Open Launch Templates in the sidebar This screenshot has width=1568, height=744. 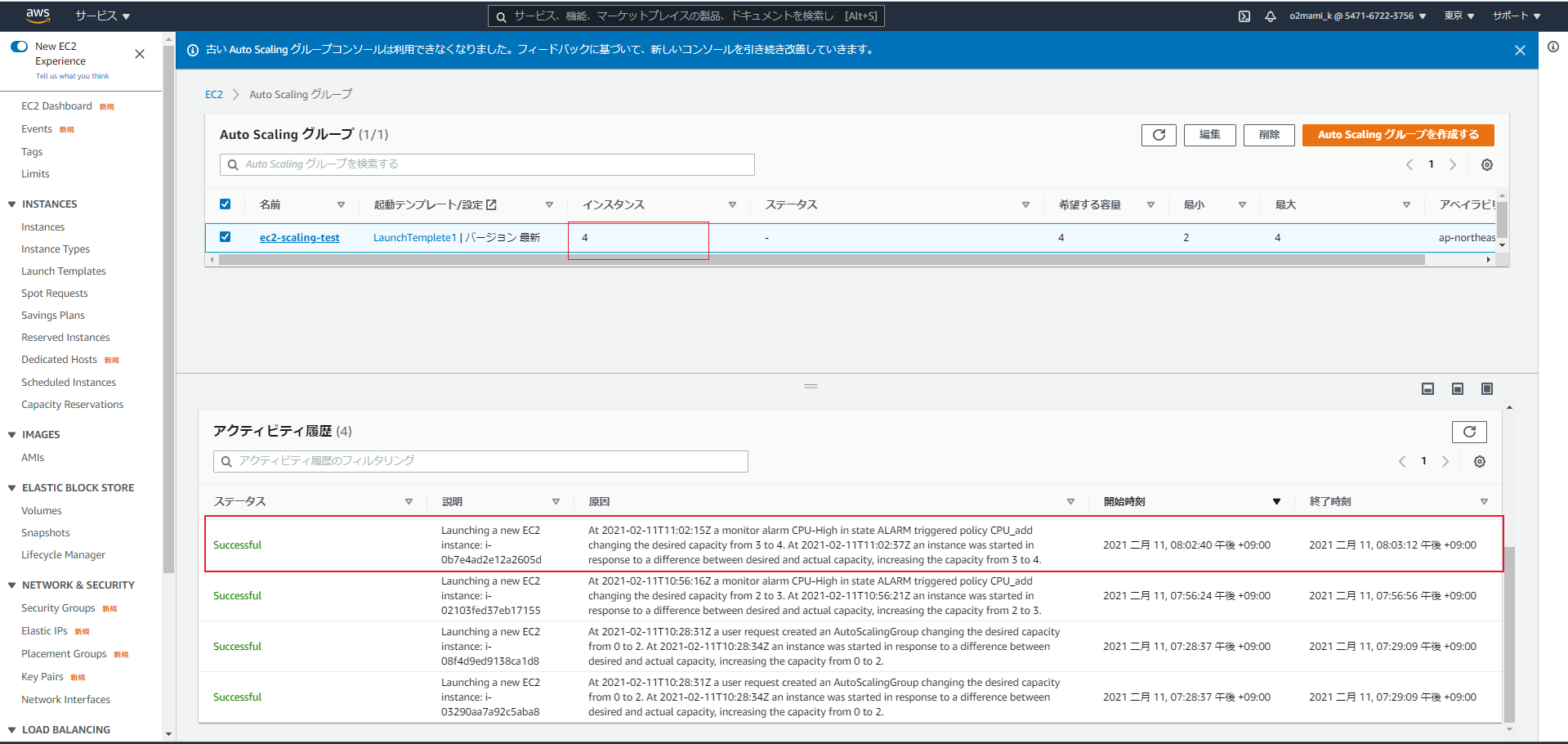64,271
